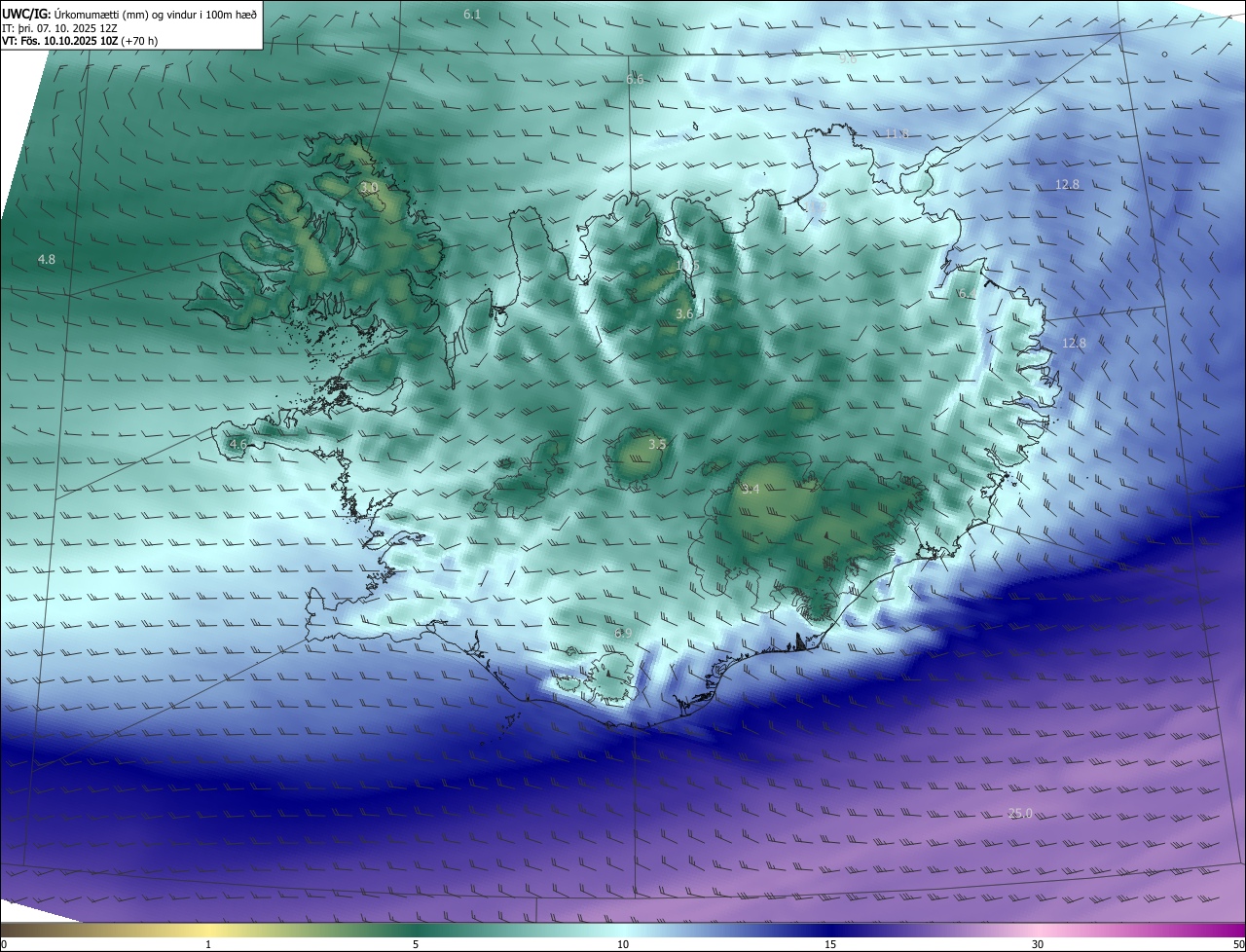Click the 6.6 value label

click(x=636, y=79)
